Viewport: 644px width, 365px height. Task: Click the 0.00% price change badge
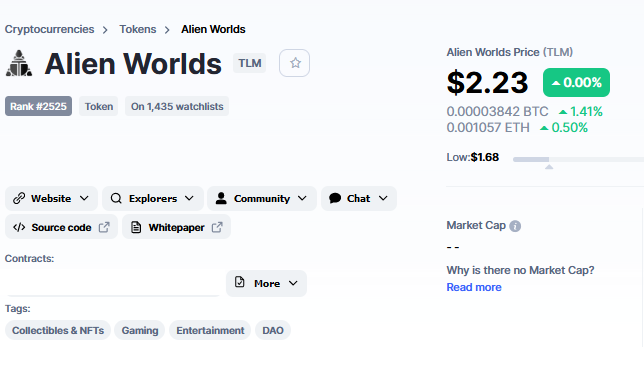(x=576, y=83)
